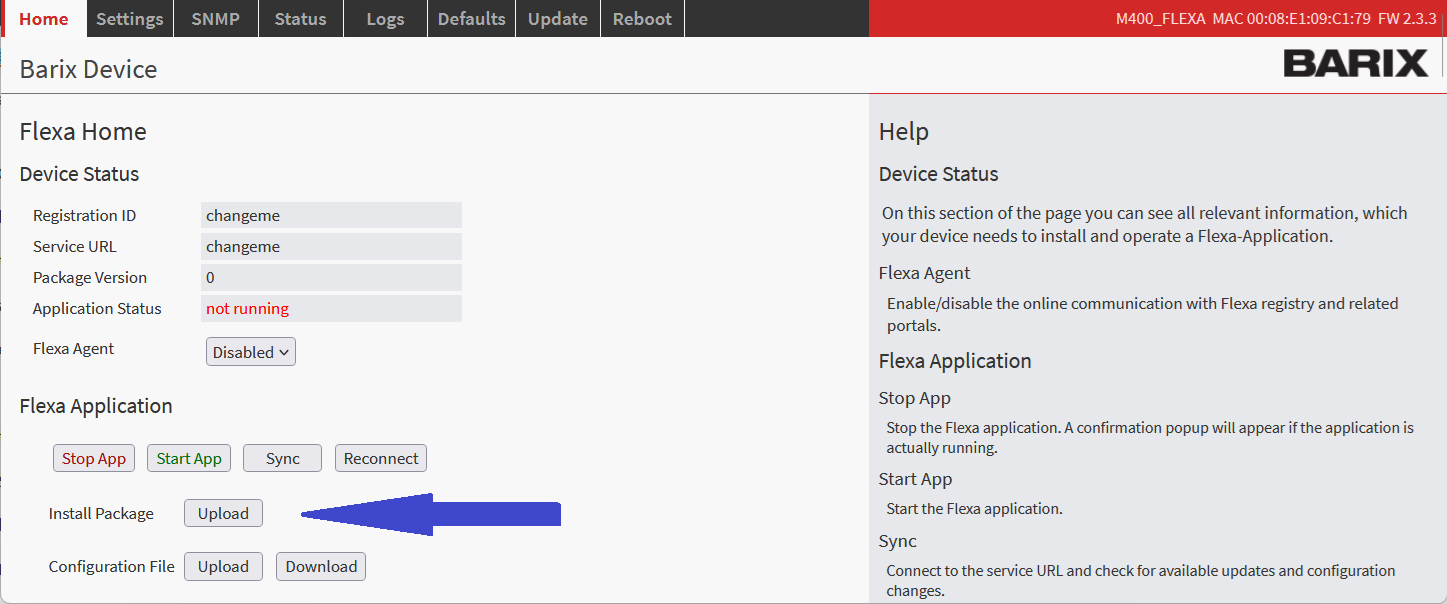Viewport: 1447px width, 604px height.
Task: Click the 'Start the Flexa application.' help text
Action: click(x=974, y=508)
